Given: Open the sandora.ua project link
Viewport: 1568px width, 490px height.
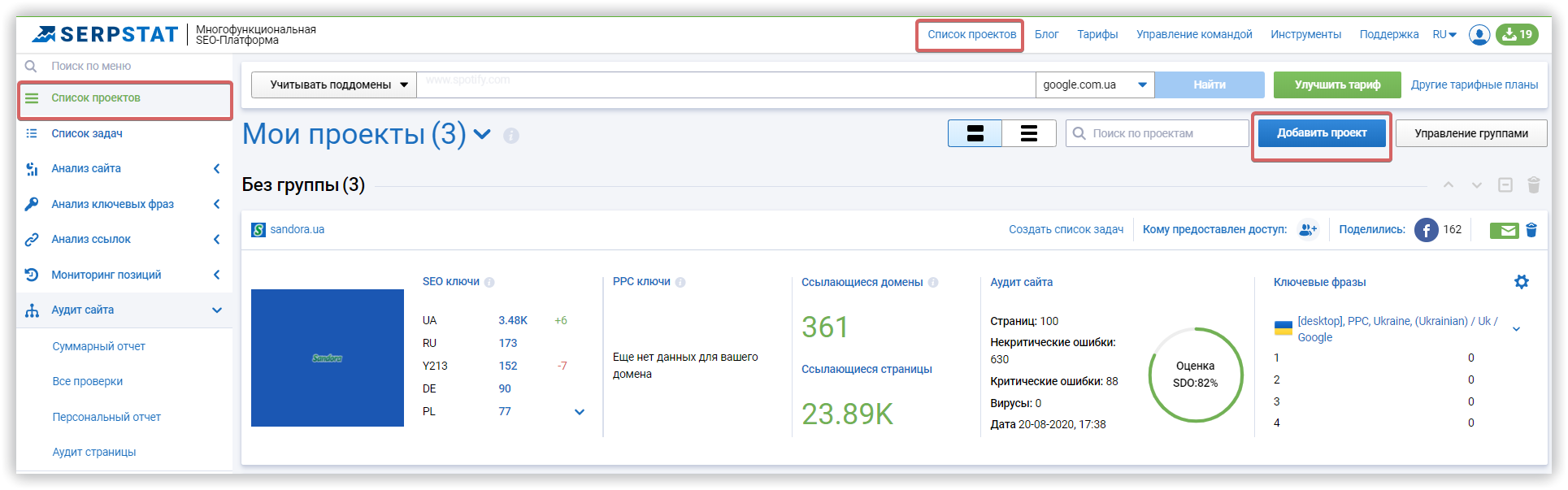Looking at the screenshot, I should pos(297,229).
